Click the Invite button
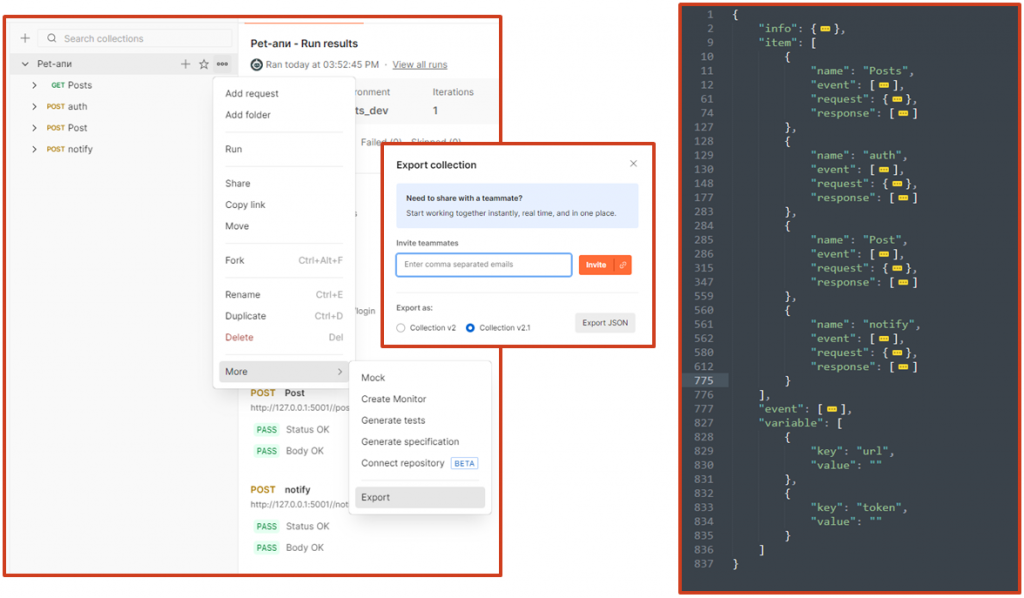This screenshot has height=598, width=1024. (x=596, y=265)
